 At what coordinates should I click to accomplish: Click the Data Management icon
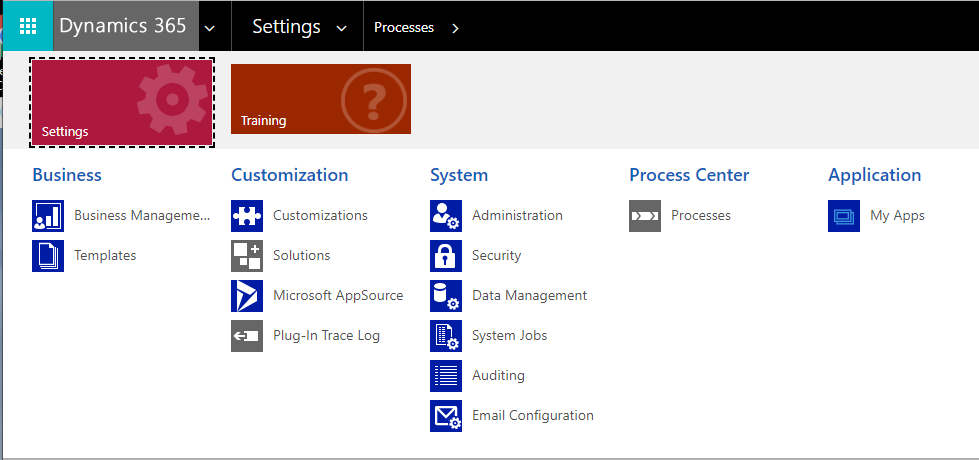[x=446, y=296]
